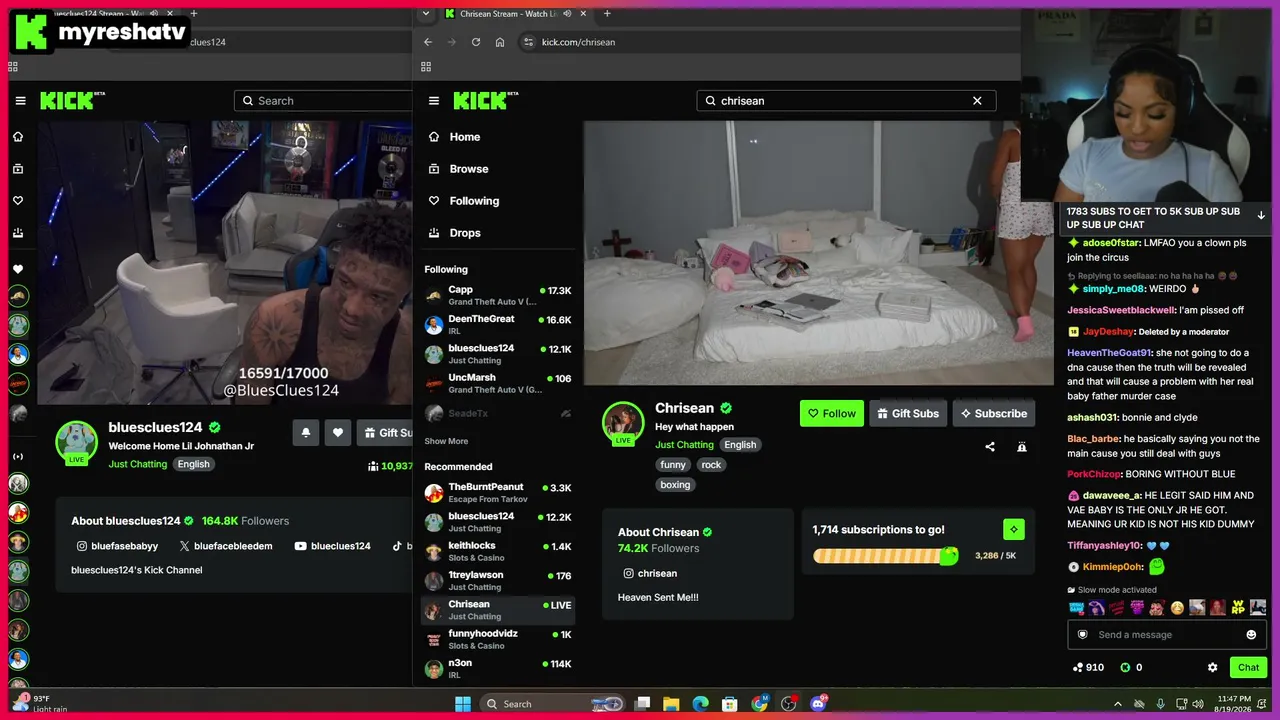Click Gift Subs on Chrisean channel
Viewport: 1280px width, 720px height.
click(908, 414)
